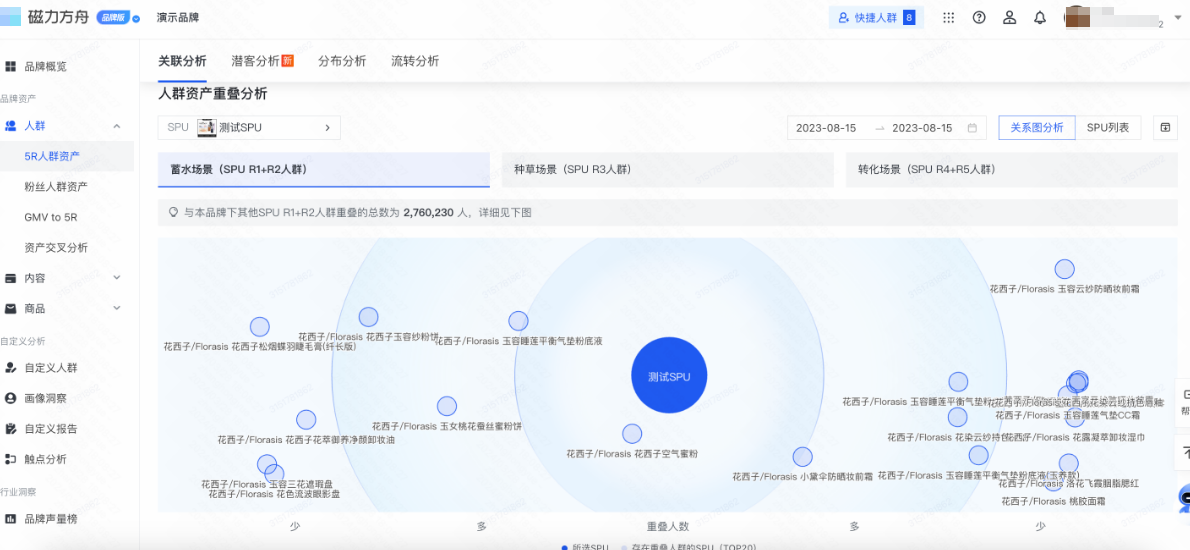Expand the 商品 menu chevron
The width and height of the screenshot is (1190, 550).
(117, 308)
